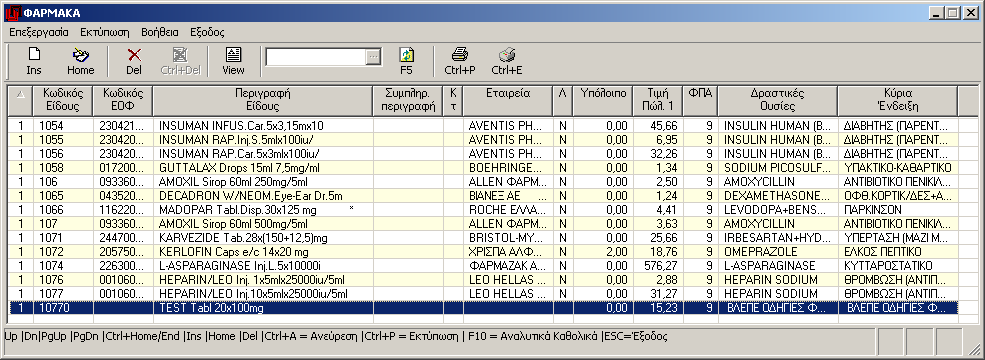Click the Δραστικές Ουσίες column header

pyautogui.click(x=778, y=100)
